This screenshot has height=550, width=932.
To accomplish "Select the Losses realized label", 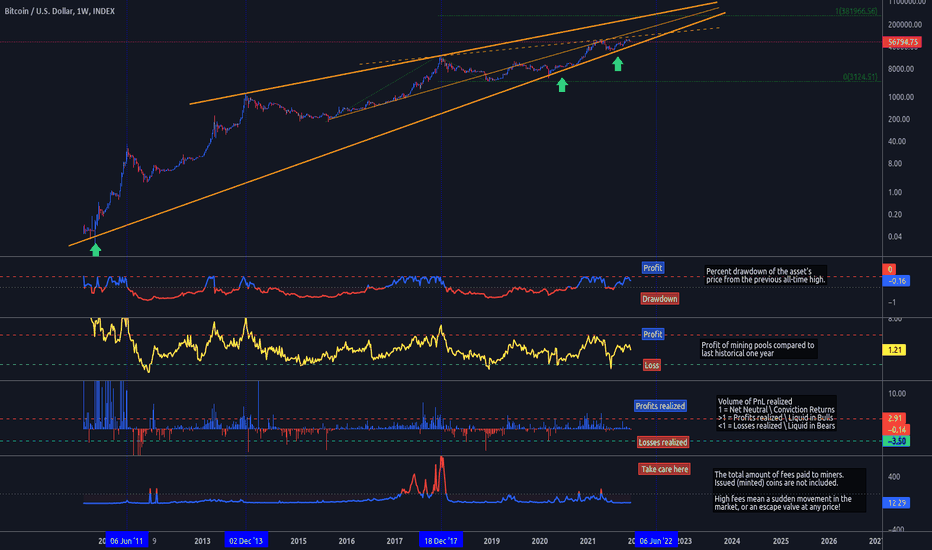I will click(x=663, y=442).
